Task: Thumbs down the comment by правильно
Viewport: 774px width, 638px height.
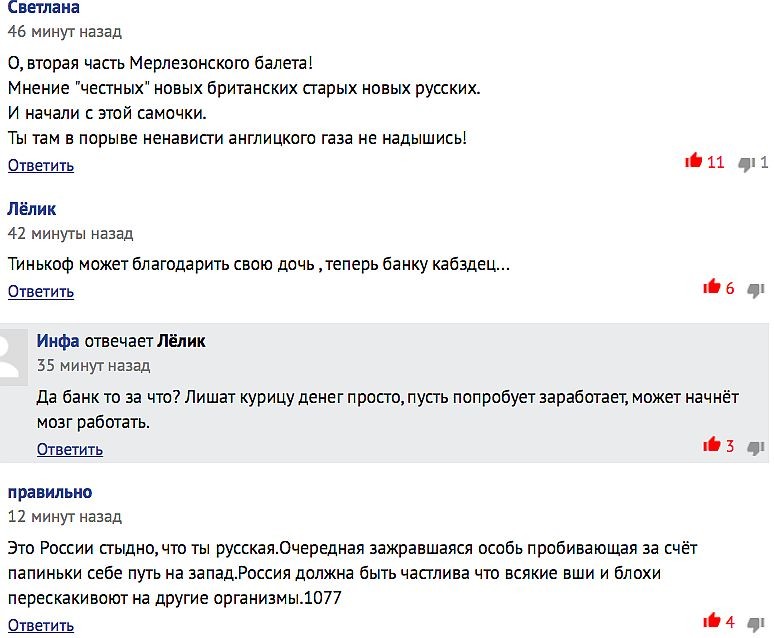Action: coord(755,623)
